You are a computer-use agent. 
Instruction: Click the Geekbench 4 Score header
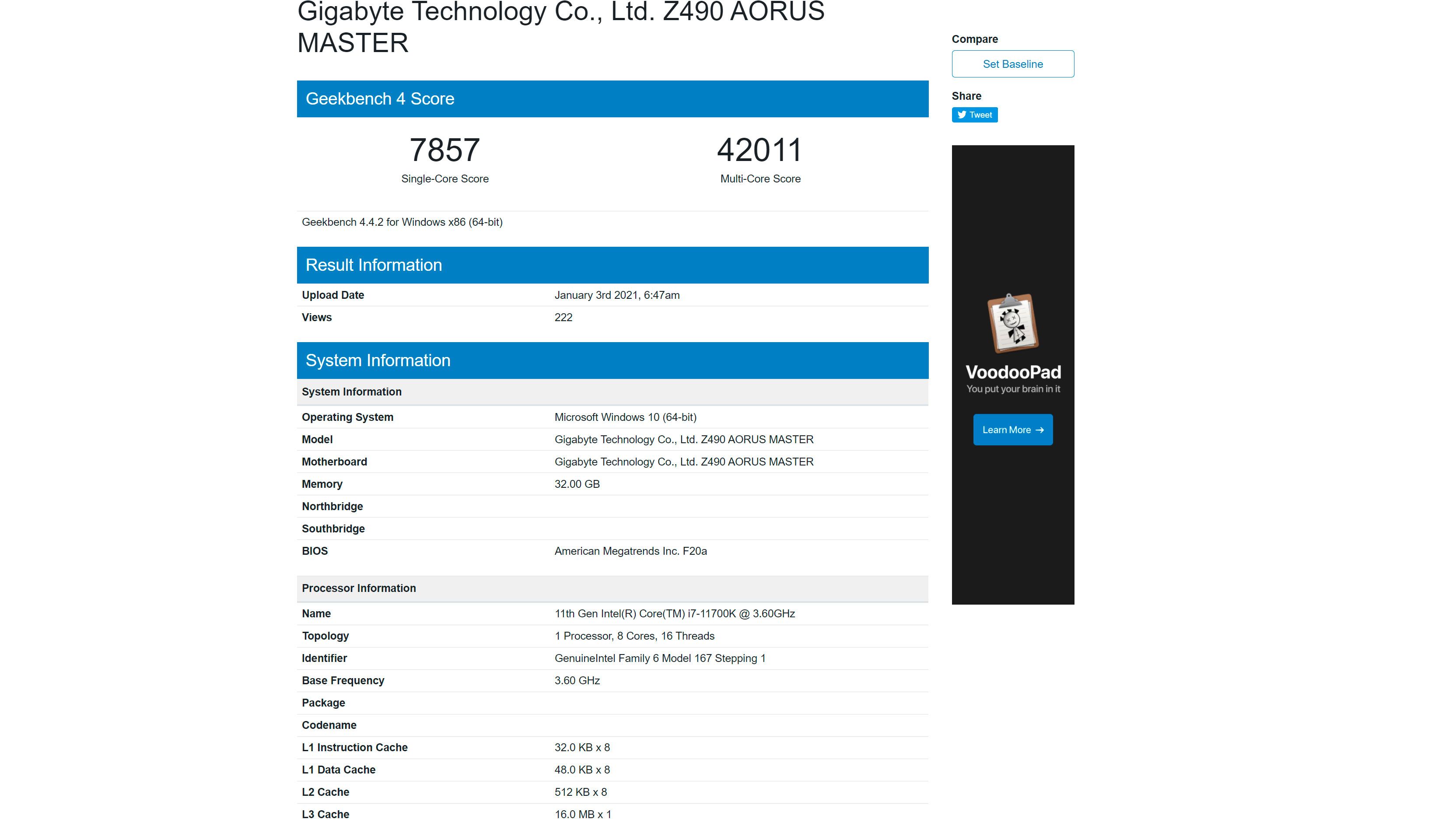pyautogui.click(x=612, y=99)
